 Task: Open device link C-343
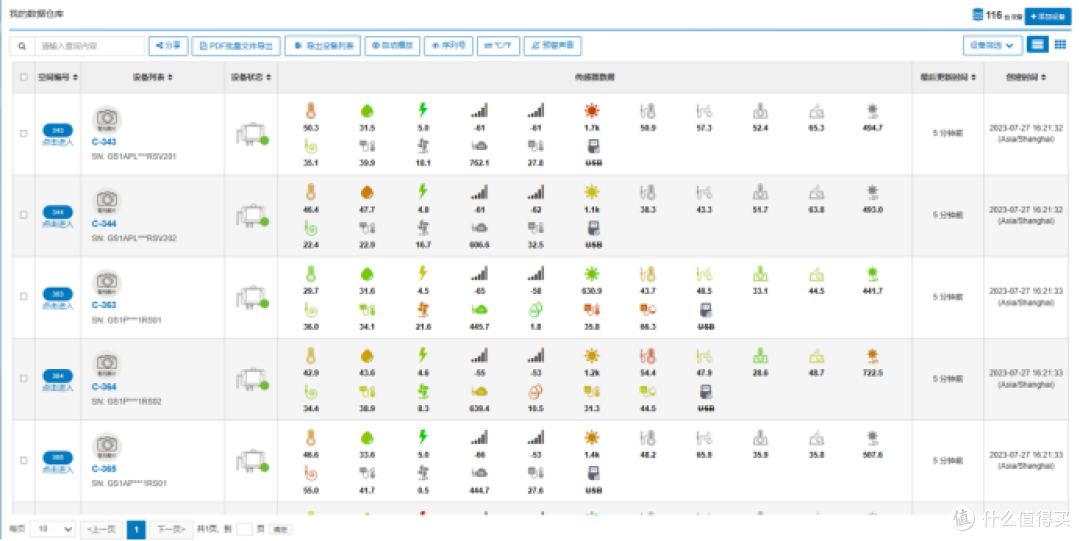pos(104,142)
